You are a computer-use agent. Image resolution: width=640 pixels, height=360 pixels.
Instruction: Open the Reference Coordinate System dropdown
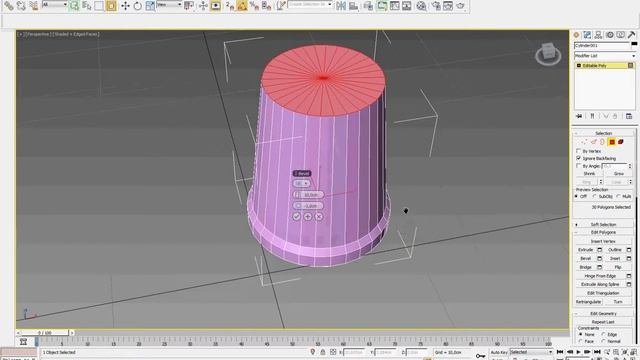(169, 4)
